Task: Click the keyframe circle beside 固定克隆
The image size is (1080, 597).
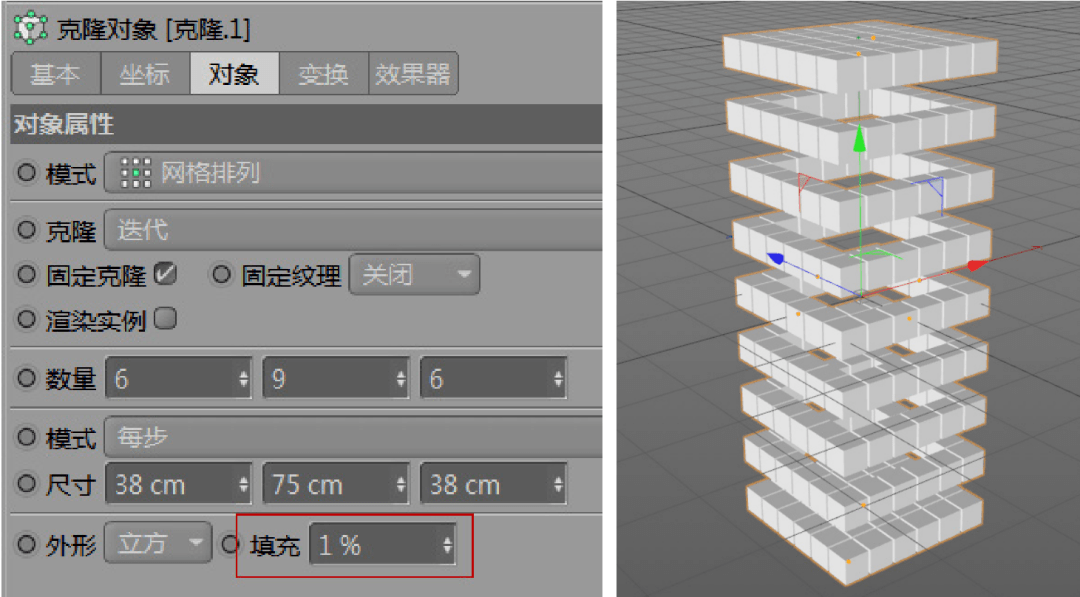Action: 27,275
